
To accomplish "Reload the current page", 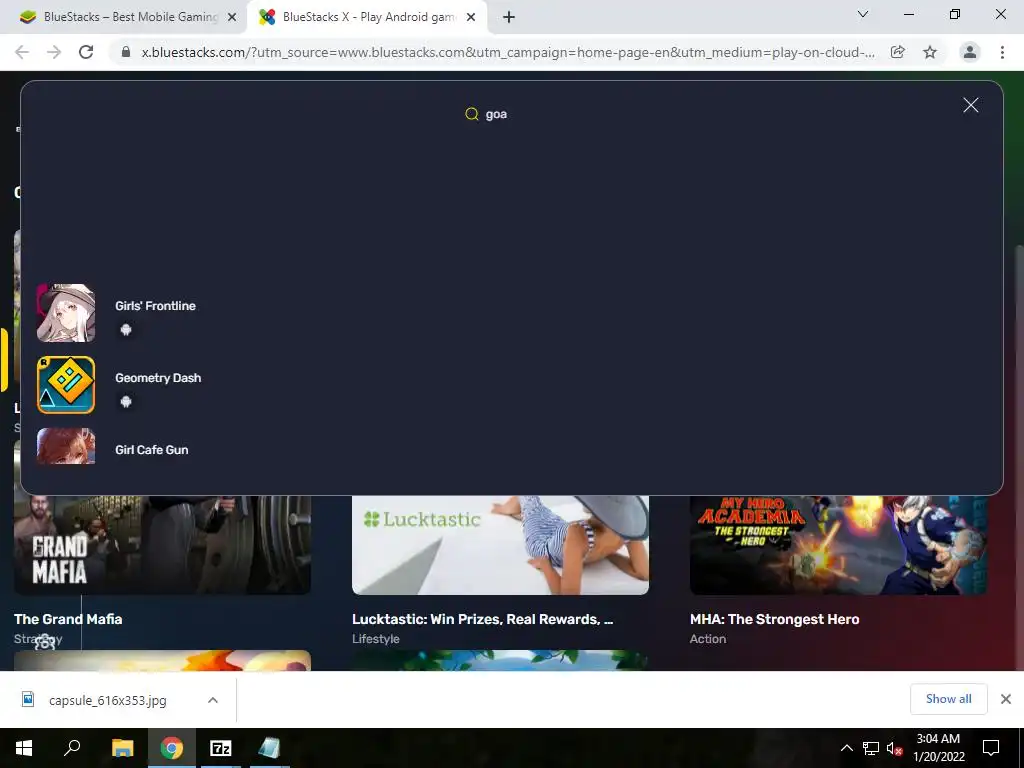I will click(86, 52).
